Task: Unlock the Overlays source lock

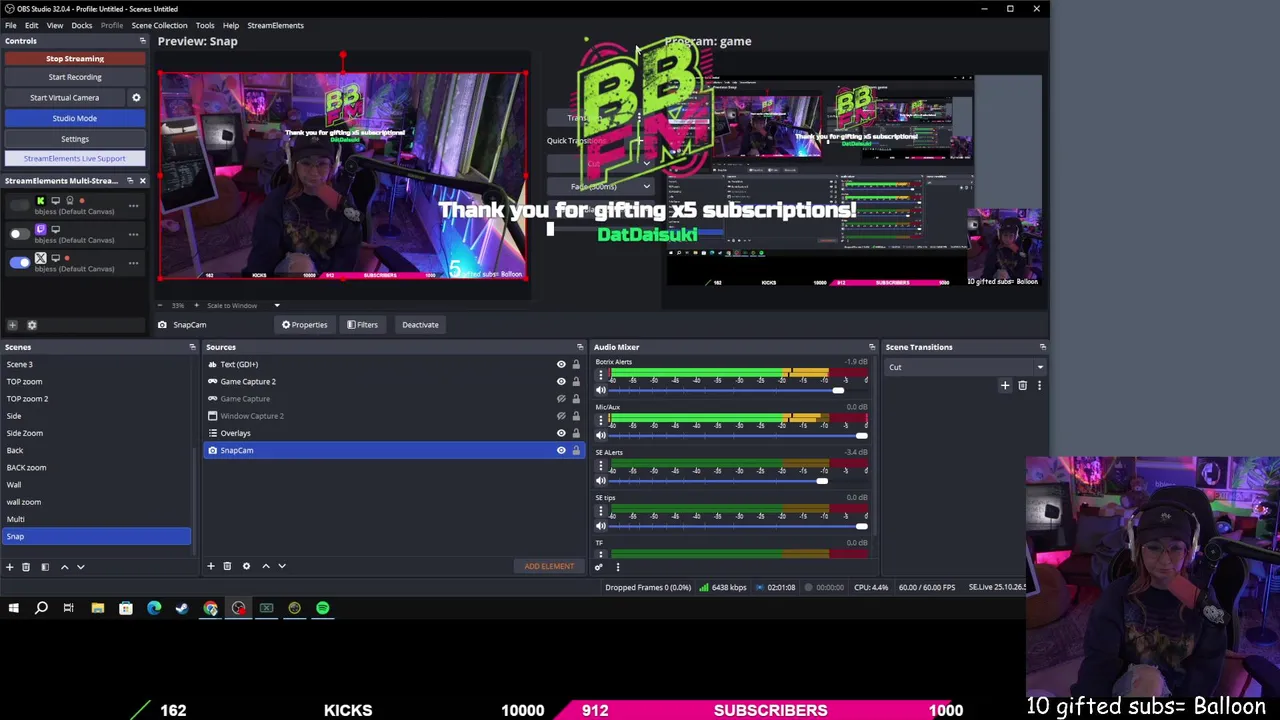Action: 576,433
